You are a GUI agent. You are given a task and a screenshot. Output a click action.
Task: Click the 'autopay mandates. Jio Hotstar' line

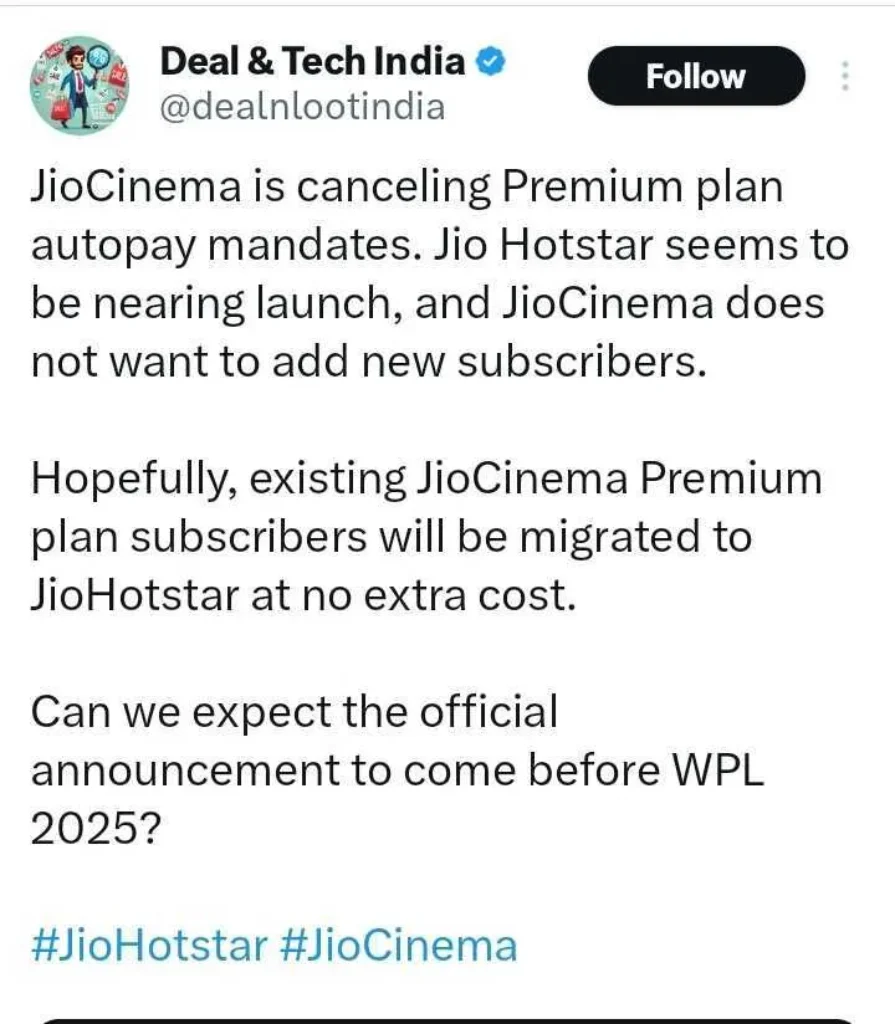[x=440, y=247]
